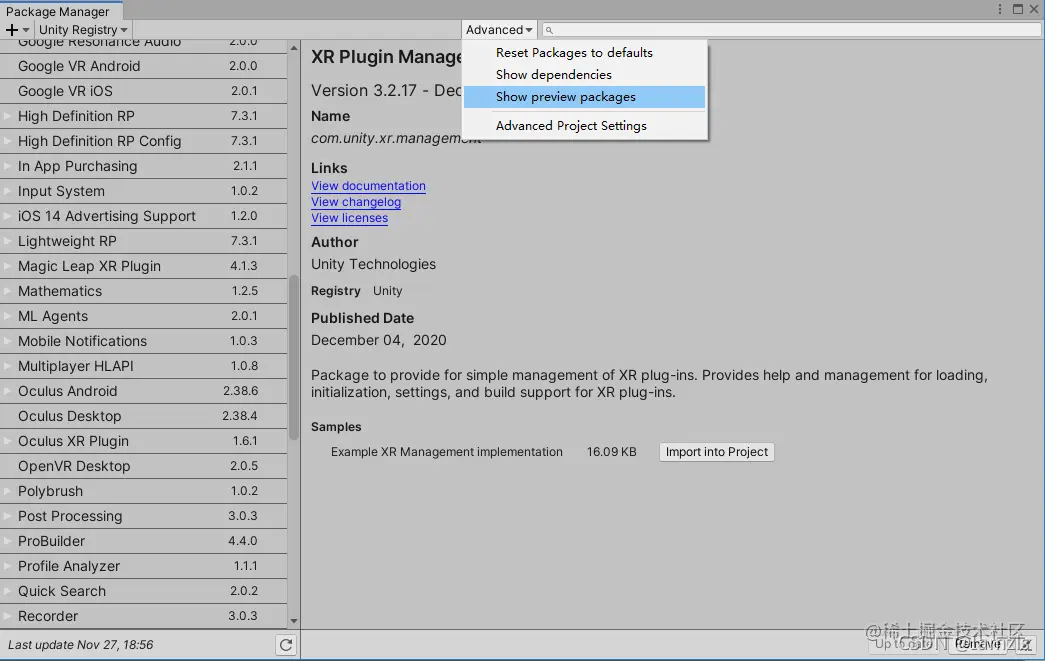Click the refresh package list icon
This screenshot has width=1045, height=661.
pyautogui.click(x=286, y=645)
